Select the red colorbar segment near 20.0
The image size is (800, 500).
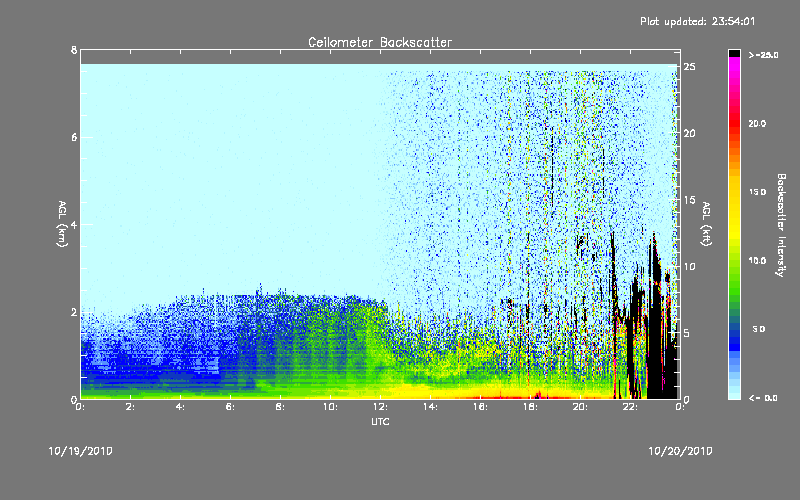pos(734,124)
